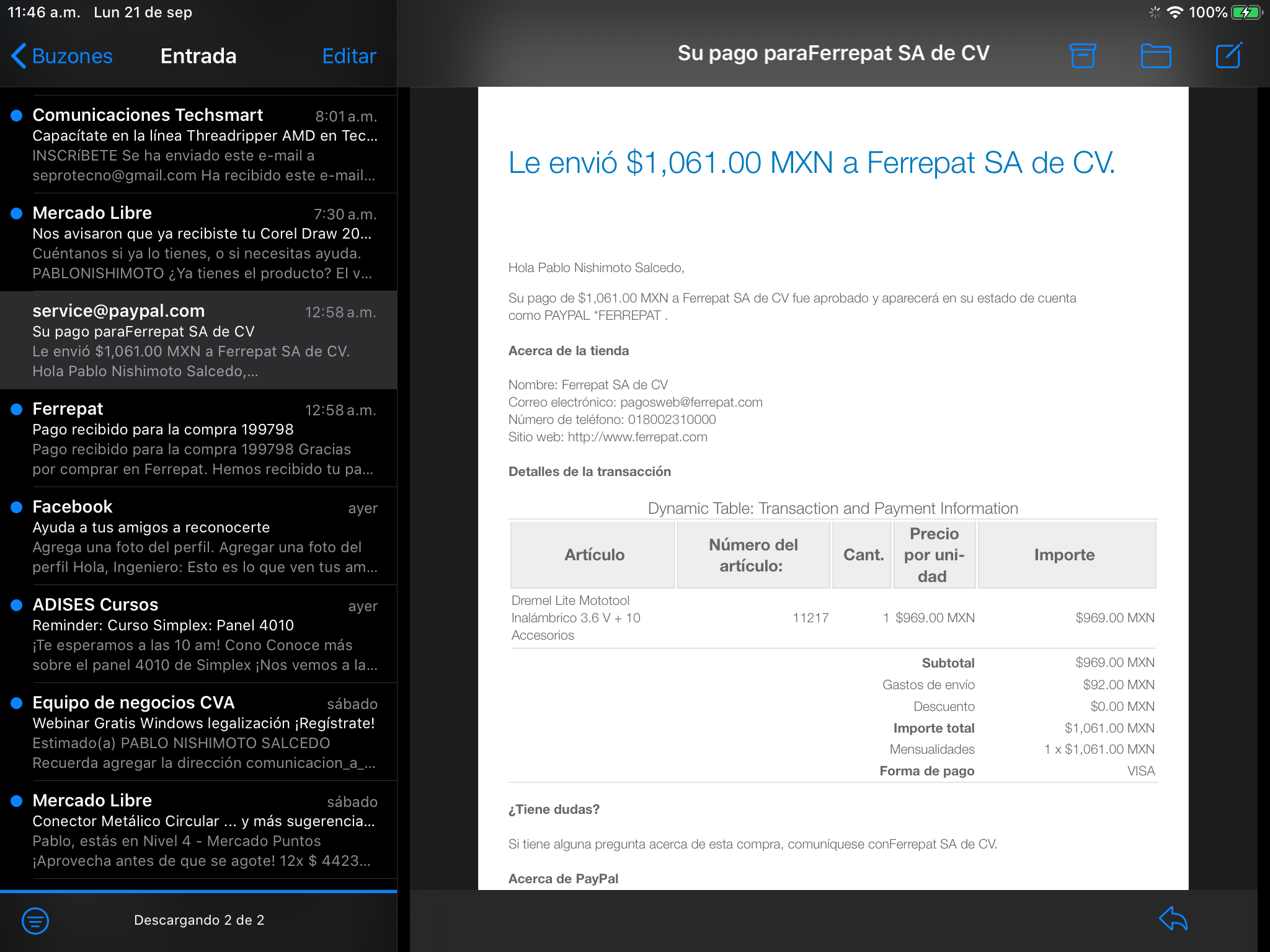Tap the Entrada inbox title
The image size is (1270, 952).
pos(198,56)
